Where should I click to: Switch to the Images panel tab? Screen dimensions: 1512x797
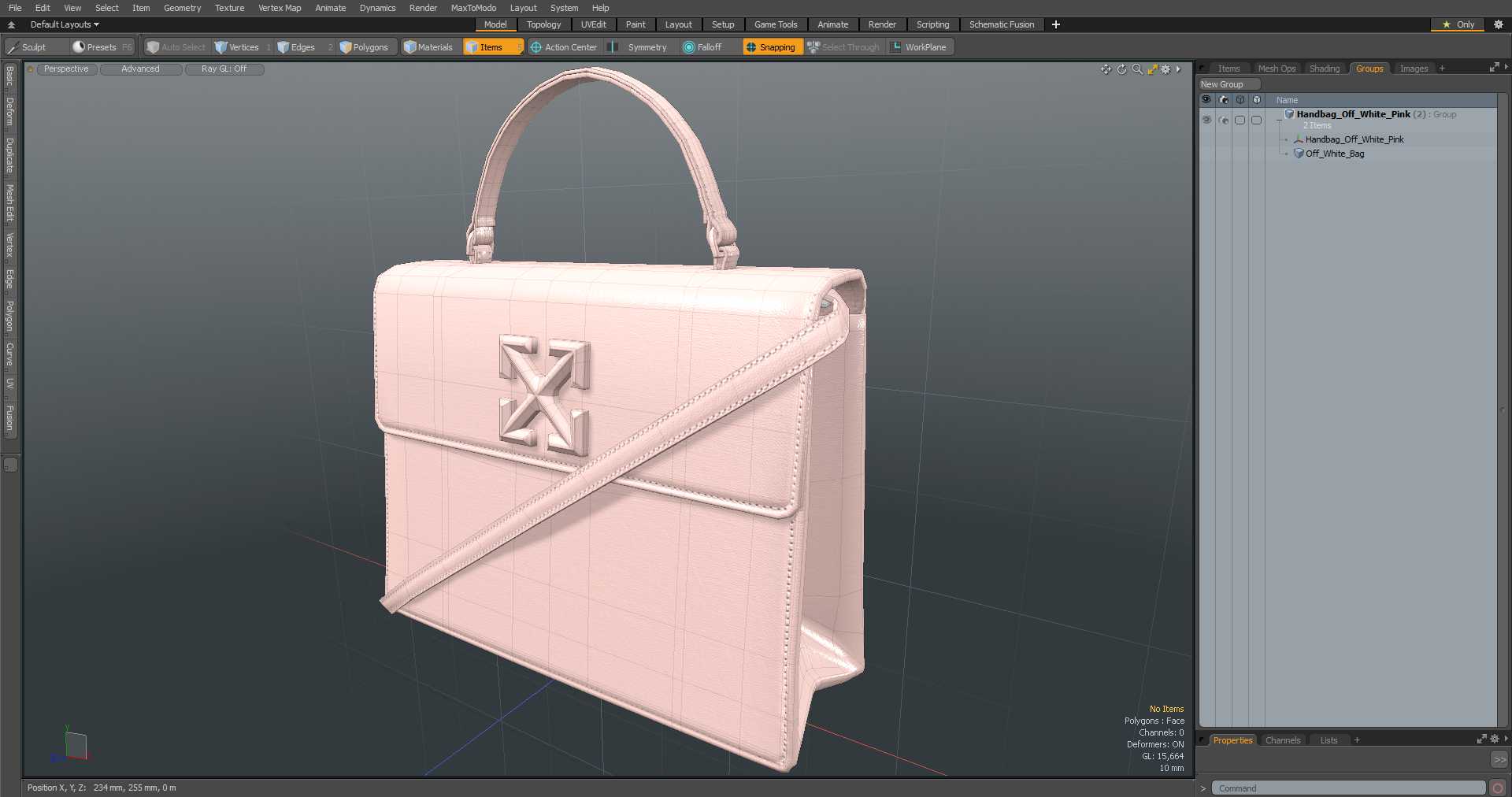1414,69
